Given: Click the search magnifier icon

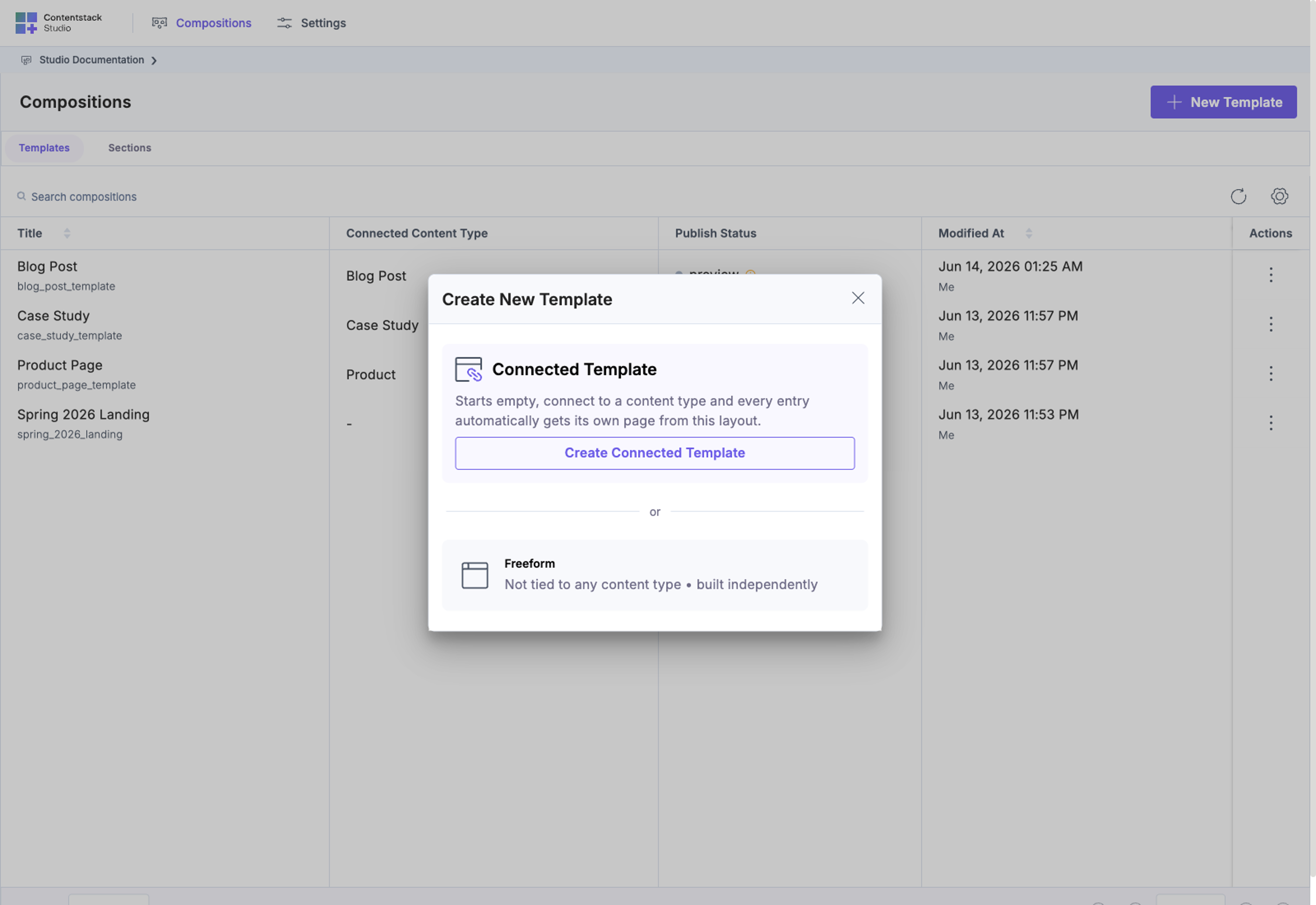Looking at the screenshot, I should 22,196.
